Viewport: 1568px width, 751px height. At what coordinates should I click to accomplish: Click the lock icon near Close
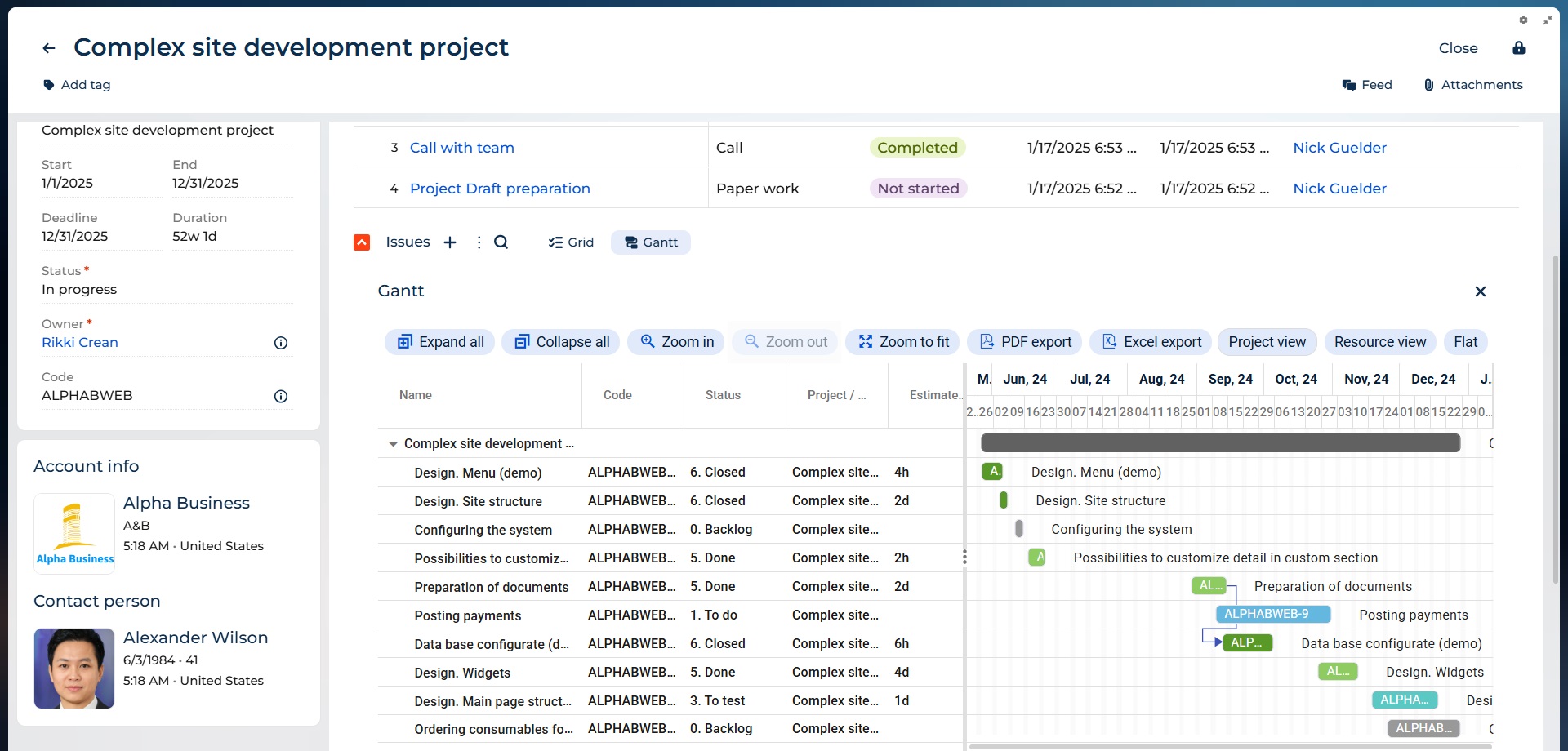[x=1518, y=48]
